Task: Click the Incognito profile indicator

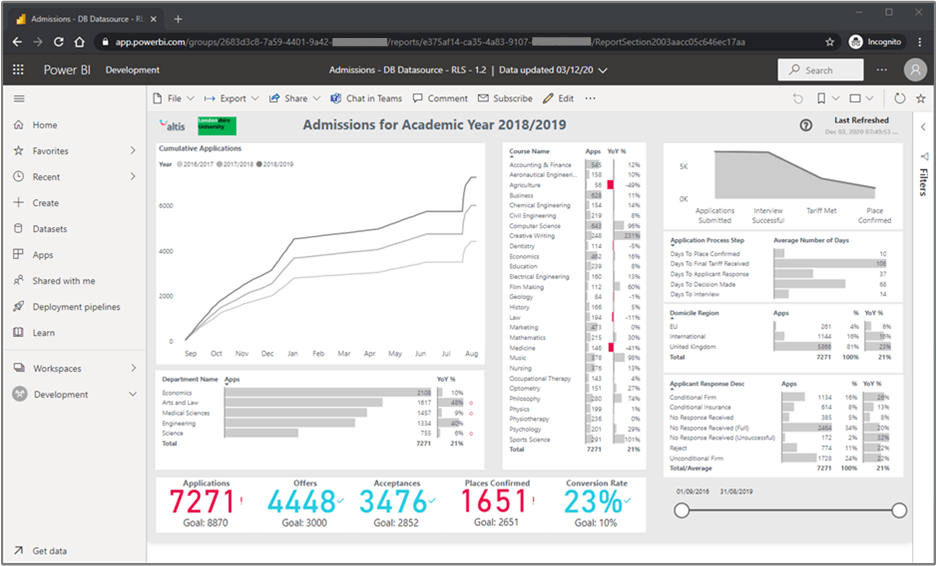Action: point(876,42)
